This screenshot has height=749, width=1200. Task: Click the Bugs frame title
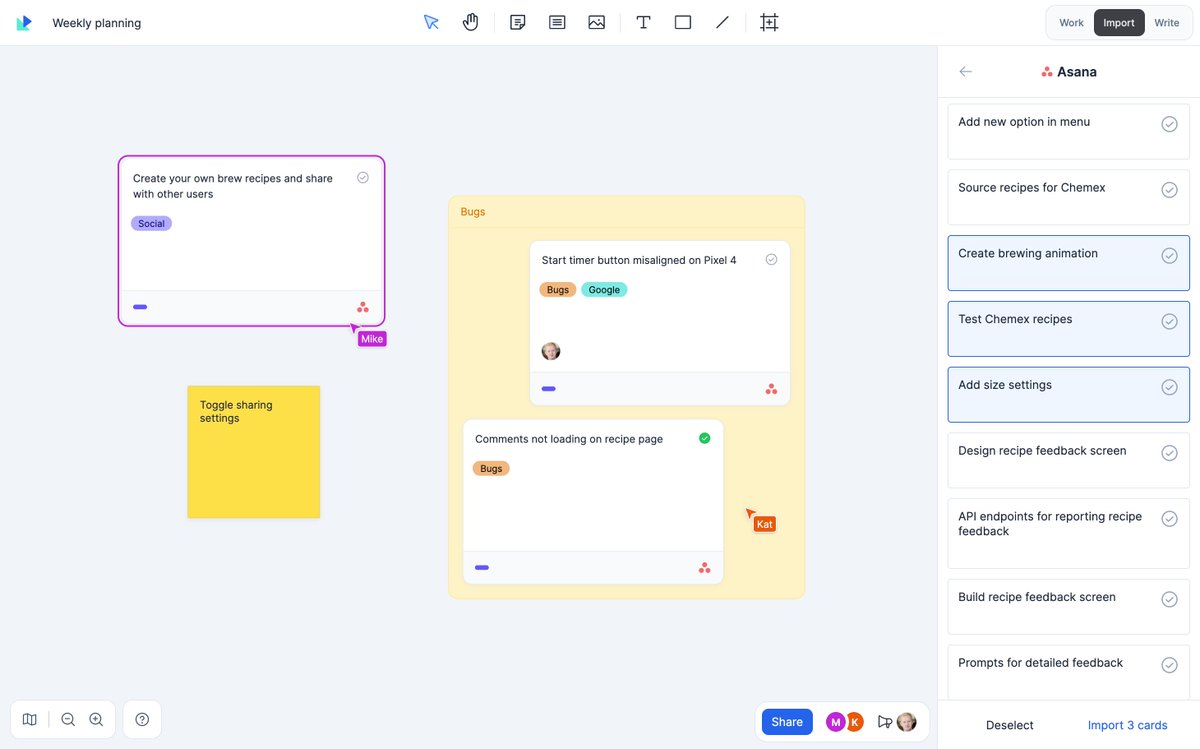pos(473,212)
